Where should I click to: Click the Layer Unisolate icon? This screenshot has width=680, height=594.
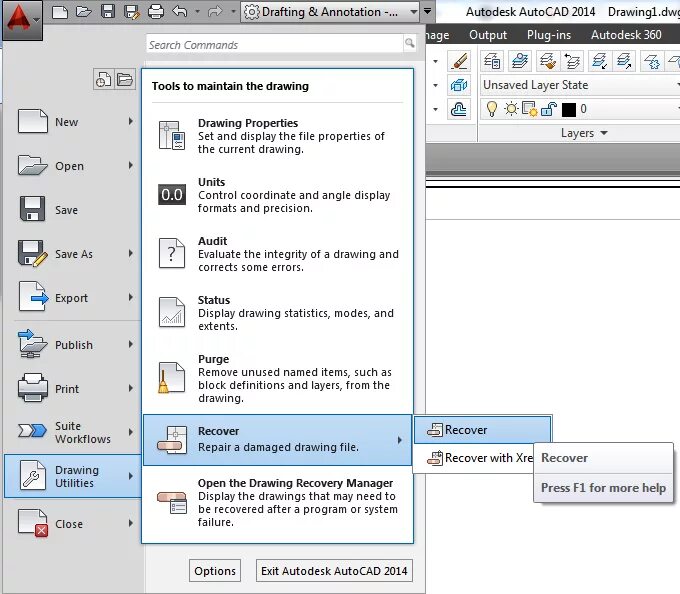coord(624,61)
